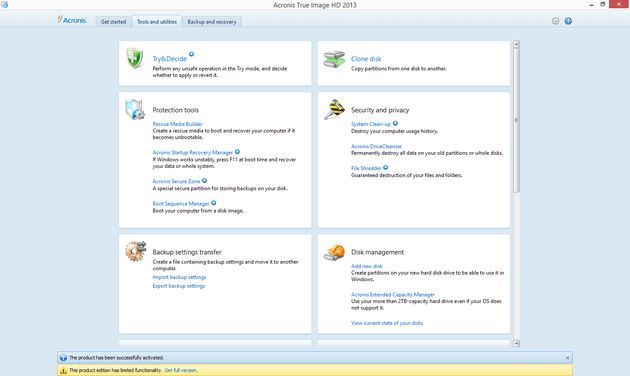
Task: Click the vertical scrollbar thumb
Action: click(x=516, y=121)
